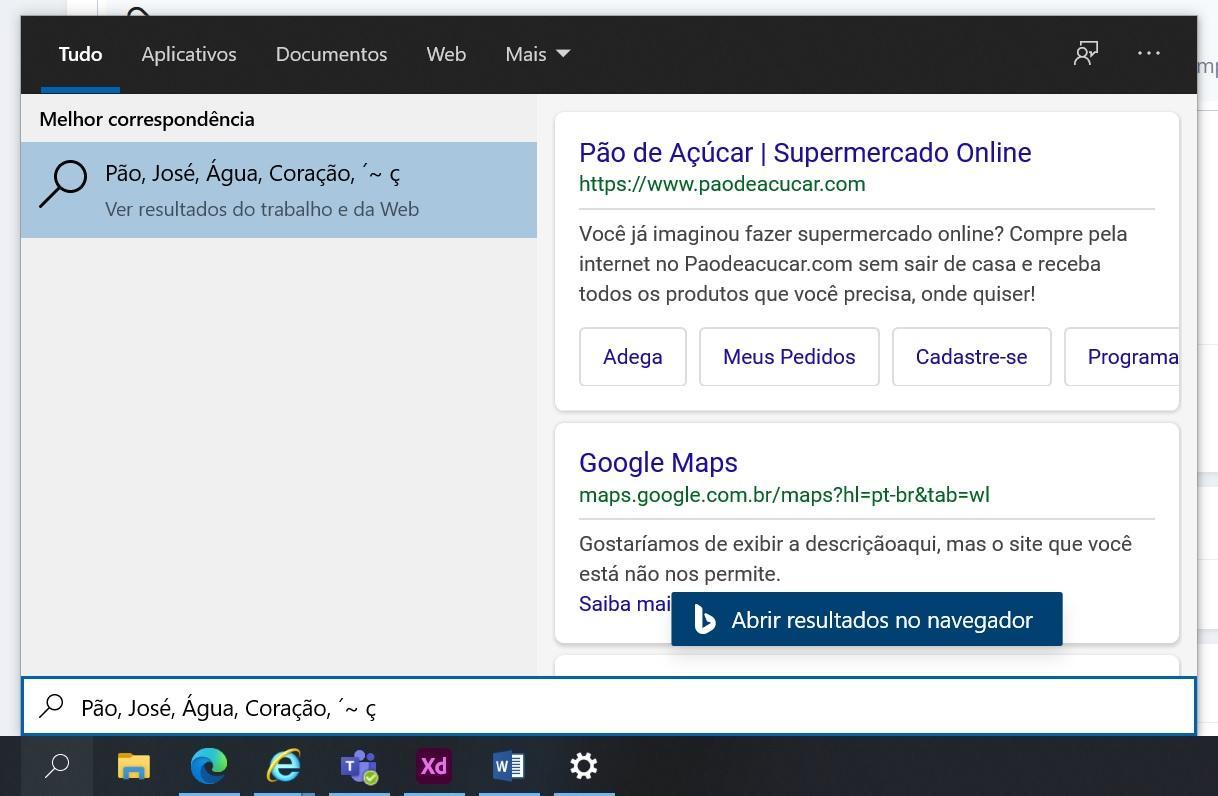Viewport: 1218px width, 796px height.
Task: Click the Google Maps description text
Action: point(855,559)
